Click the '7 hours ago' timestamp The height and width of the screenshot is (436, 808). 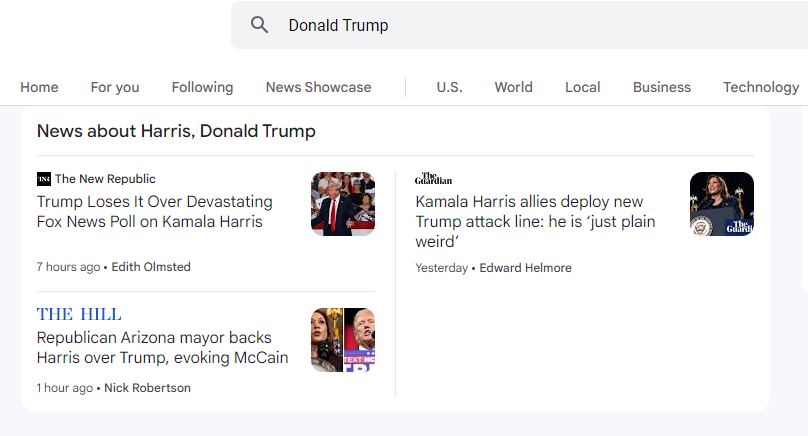[x=69, y=267]
